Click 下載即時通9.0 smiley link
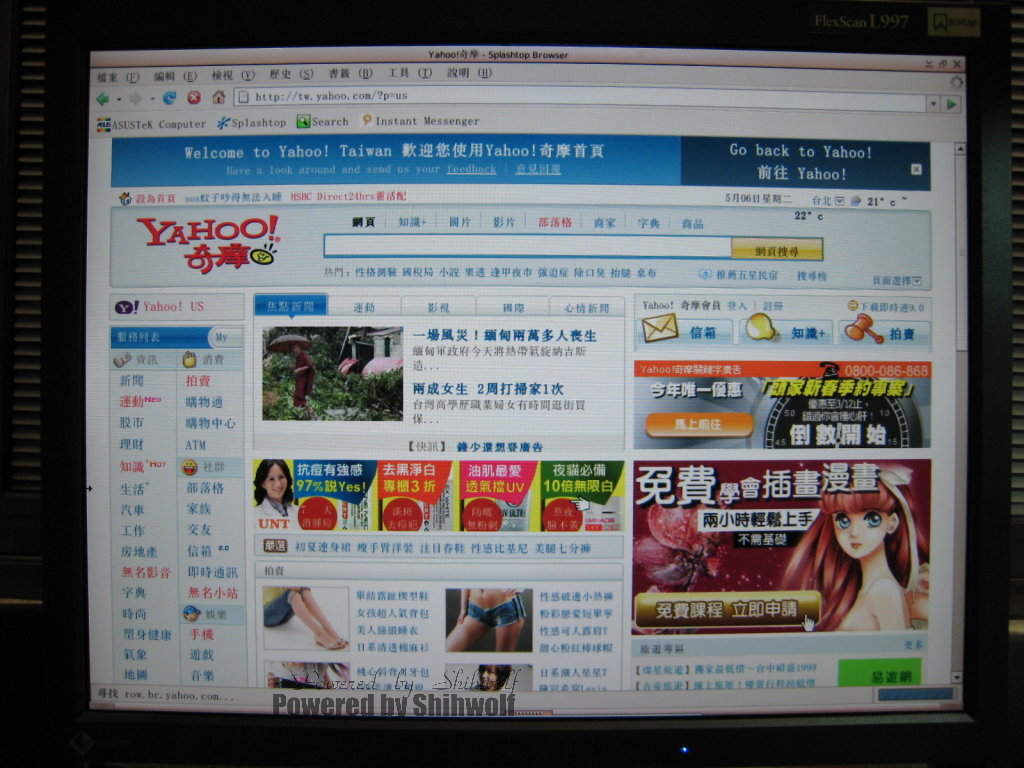This screenshot has height=768, width=1024. (886, 306)
